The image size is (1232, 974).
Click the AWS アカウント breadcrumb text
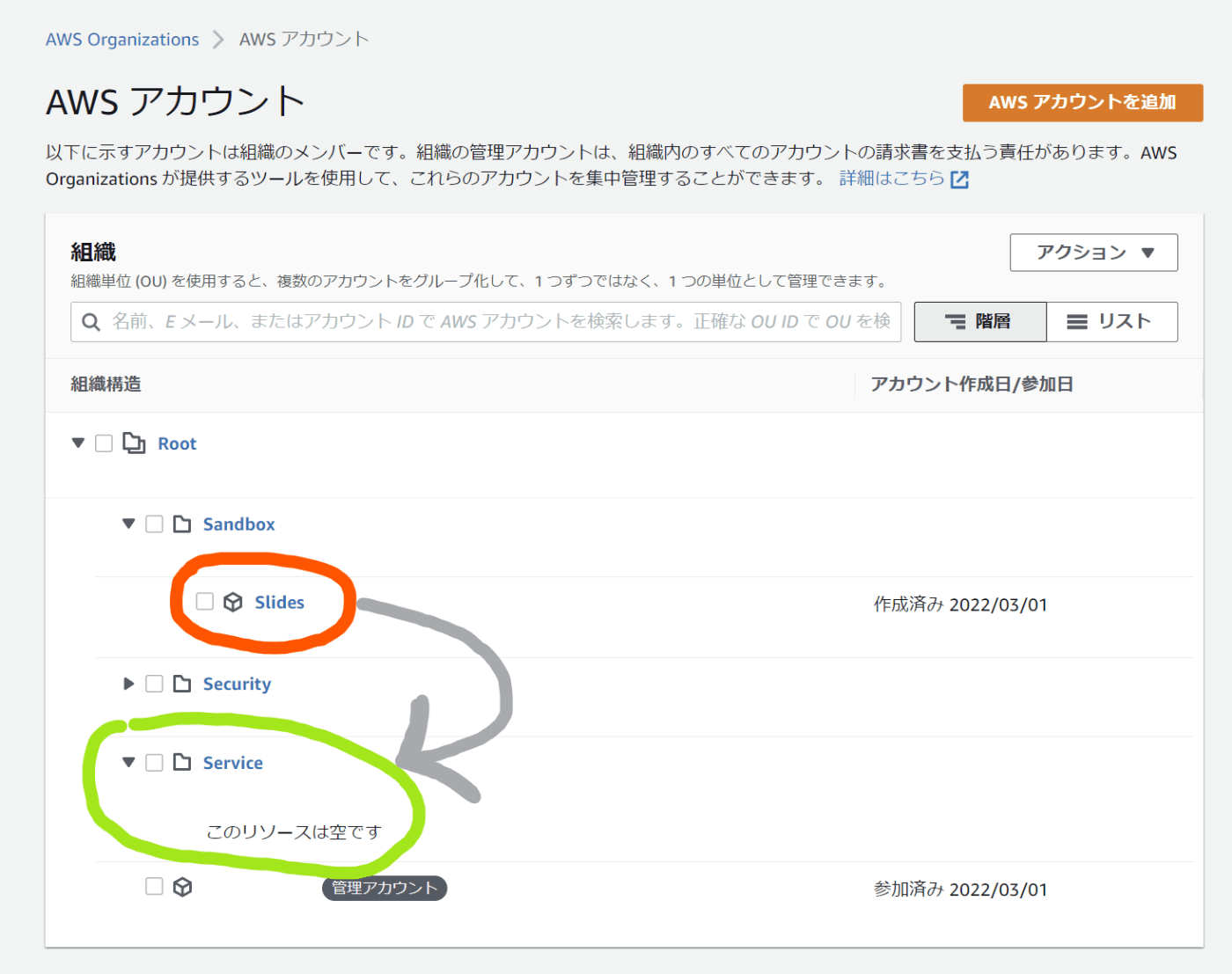[x=304, y=40]
